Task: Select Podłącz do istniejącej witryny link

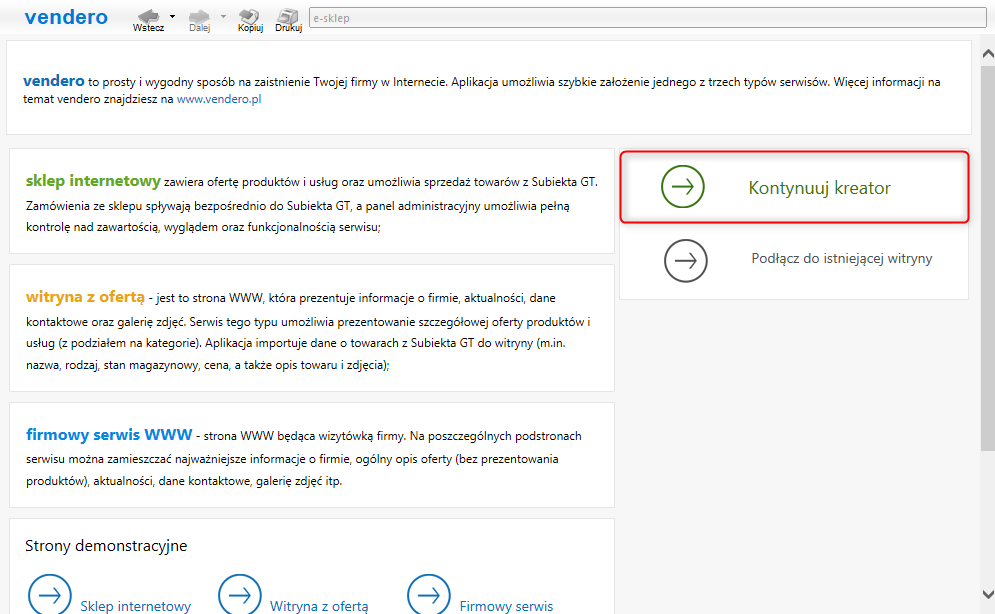Action: pos(841,259)
